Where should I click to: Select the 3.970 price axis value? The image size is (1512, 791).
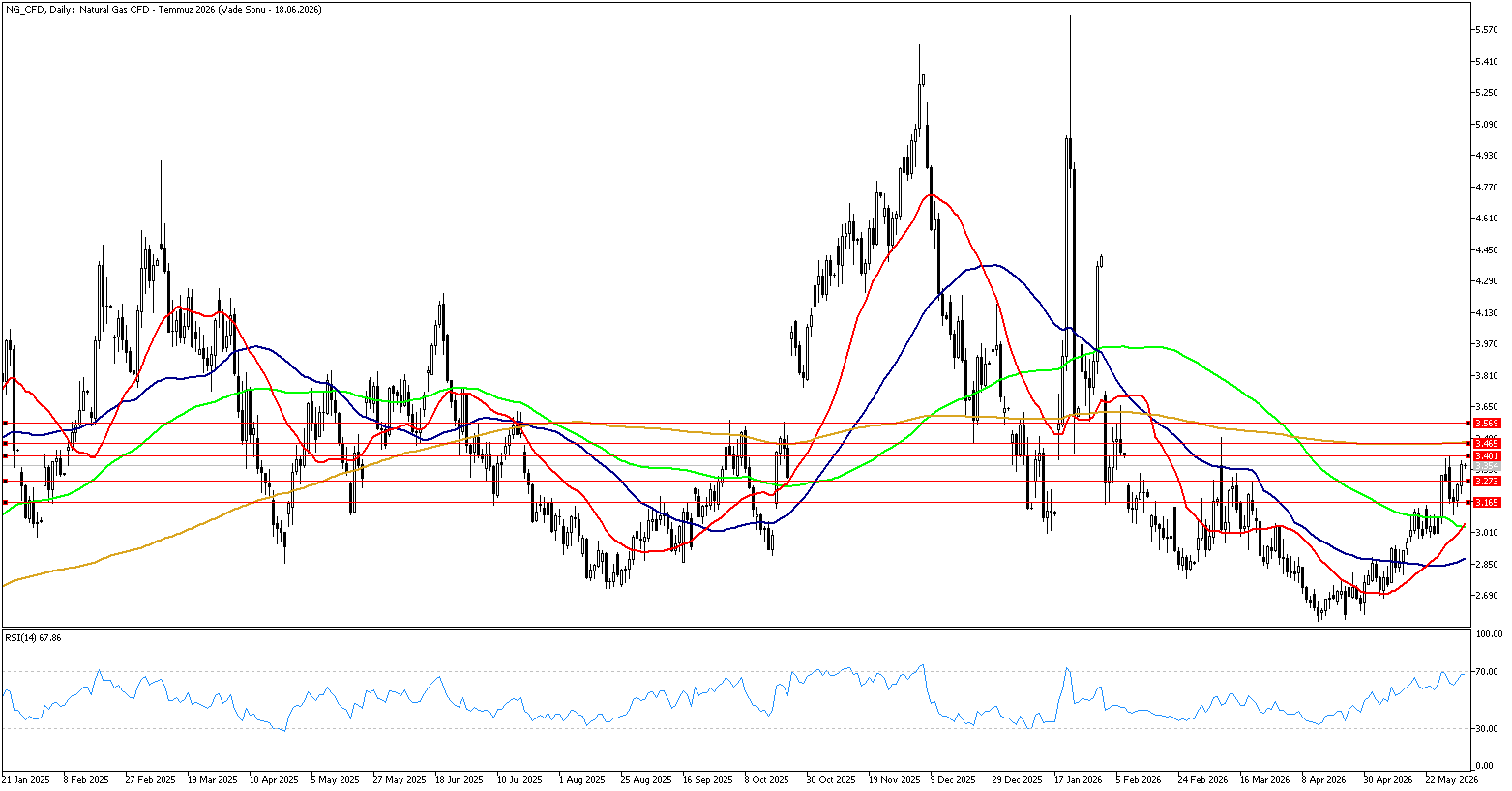[x=1488, y=343]
